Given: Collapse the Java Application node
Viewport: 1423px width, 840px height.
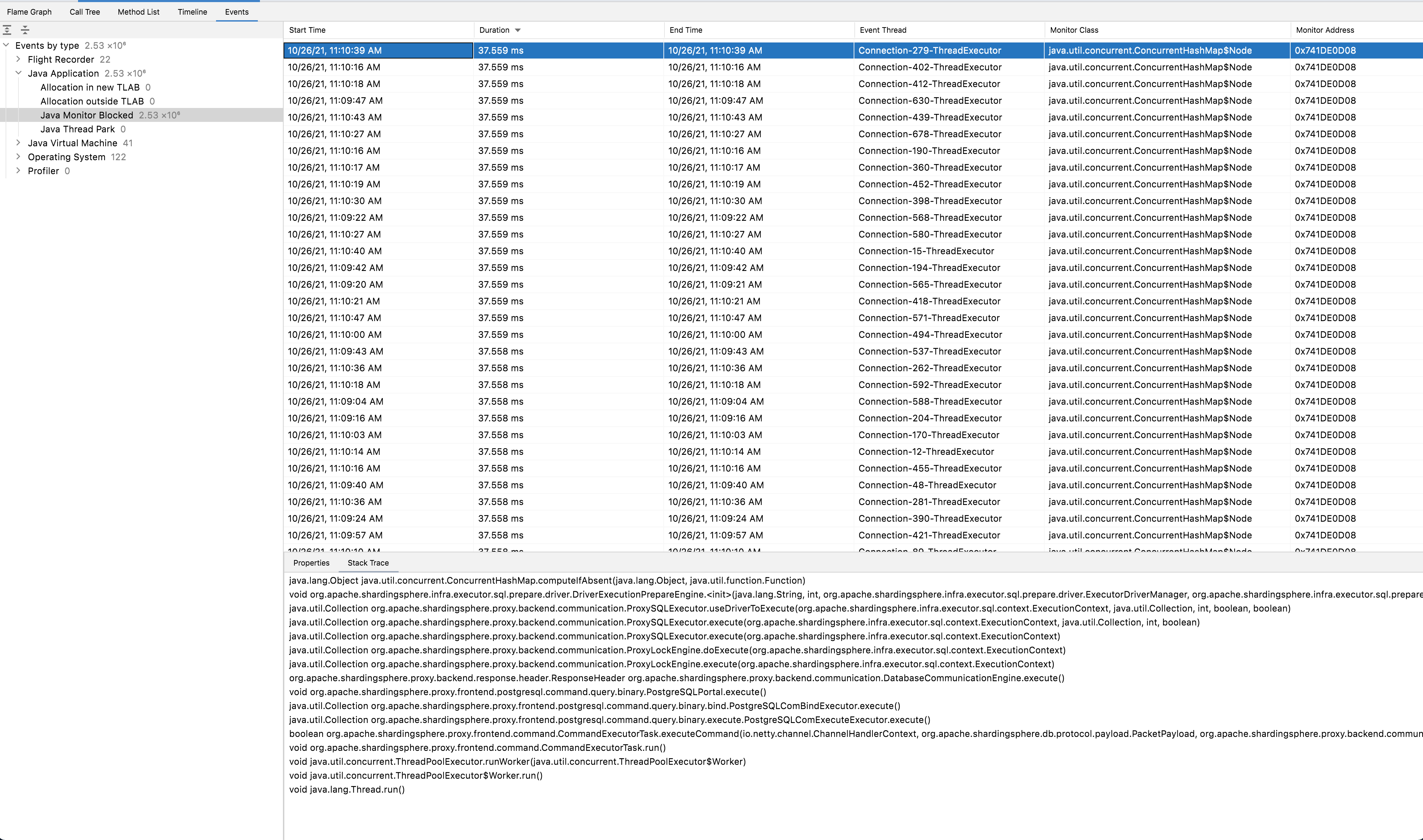Looking at the screenshot, I should 18,73.
